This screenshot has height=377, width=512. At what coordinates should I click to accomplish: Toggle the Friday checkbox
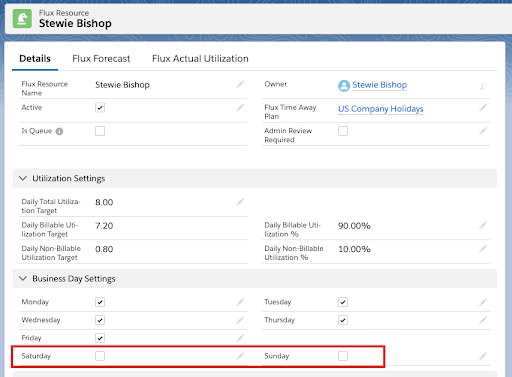click(x=100, y=338)
